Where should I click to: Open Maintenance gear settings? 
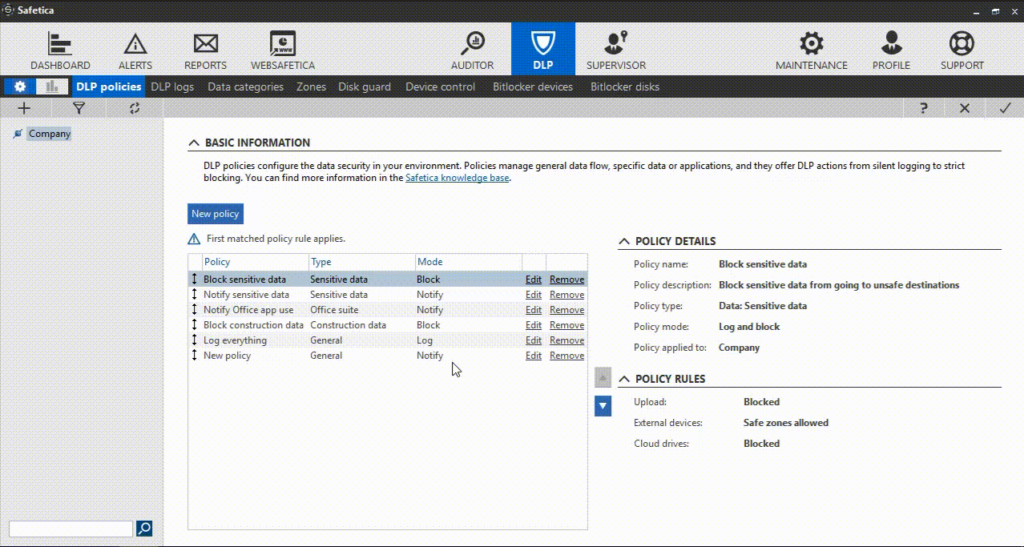pyautogui.click(x=811, y=50)
